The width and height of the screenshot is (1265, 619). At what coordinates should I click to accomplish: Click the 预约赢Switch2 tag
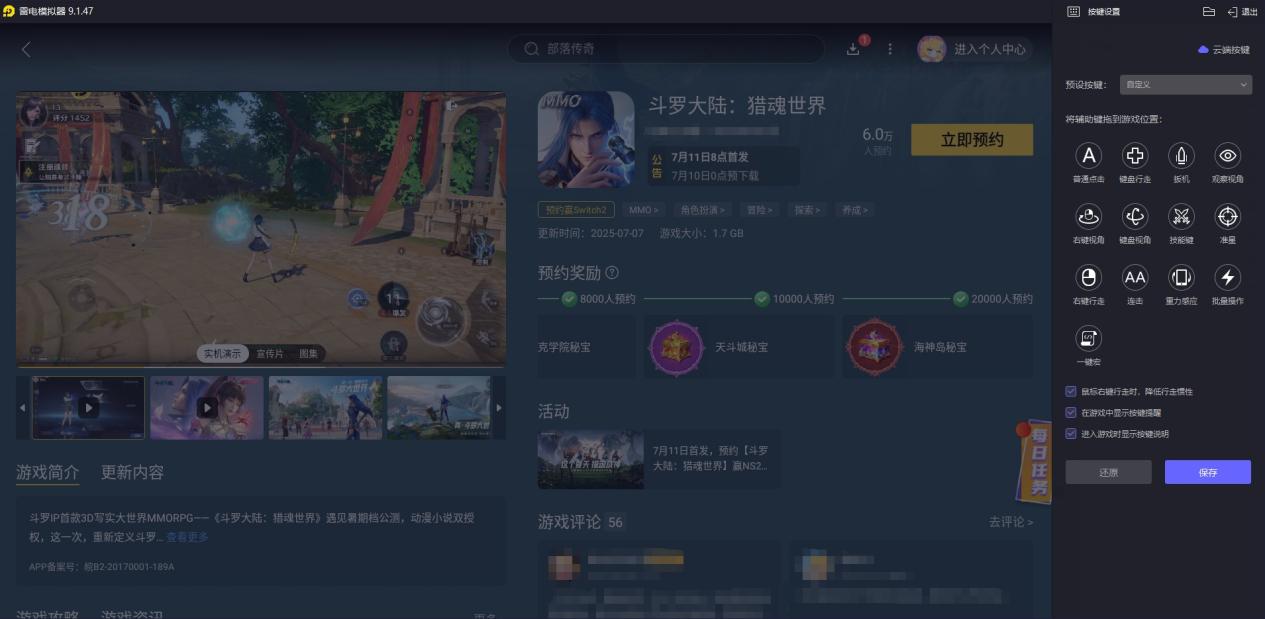576,210
